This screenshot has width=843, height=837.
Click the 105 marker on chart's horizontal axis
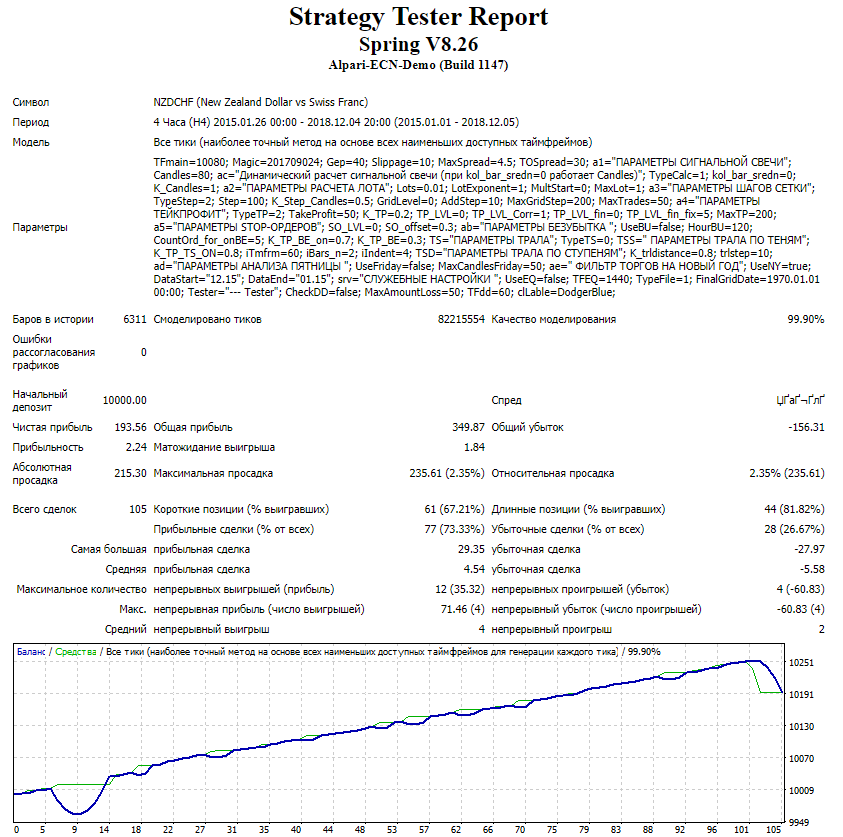click(x=774, y=828)
